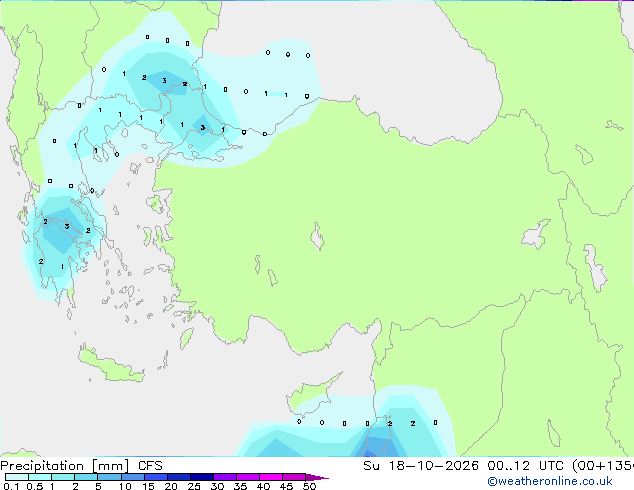This screenshot has height=490, width=634.
Task: Click the '0.5' legend scale label
Action: coord(34,486)
